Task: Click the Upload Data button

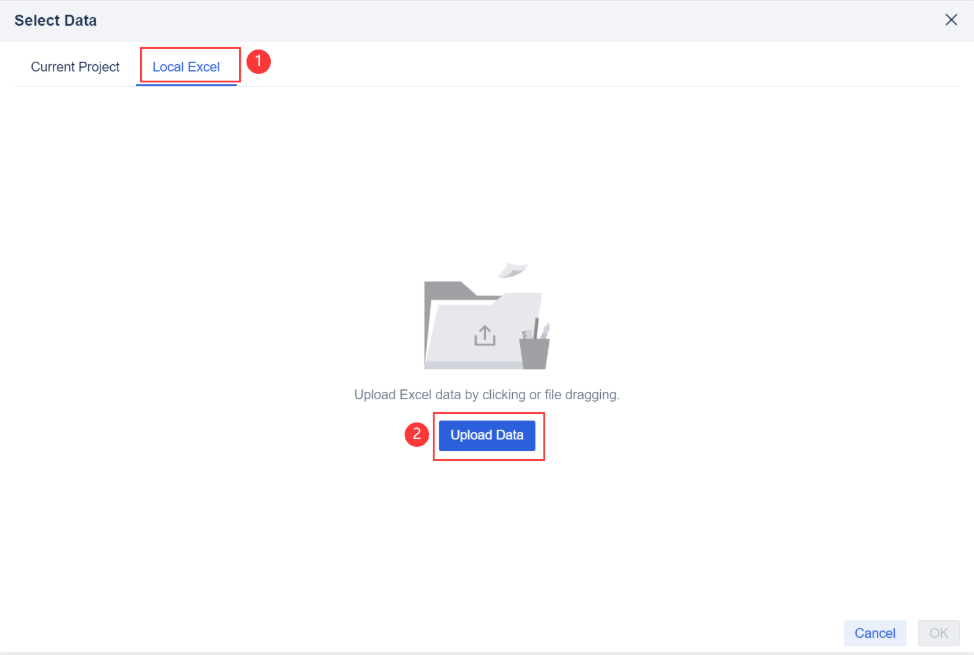Action: [x=487, y=435]
